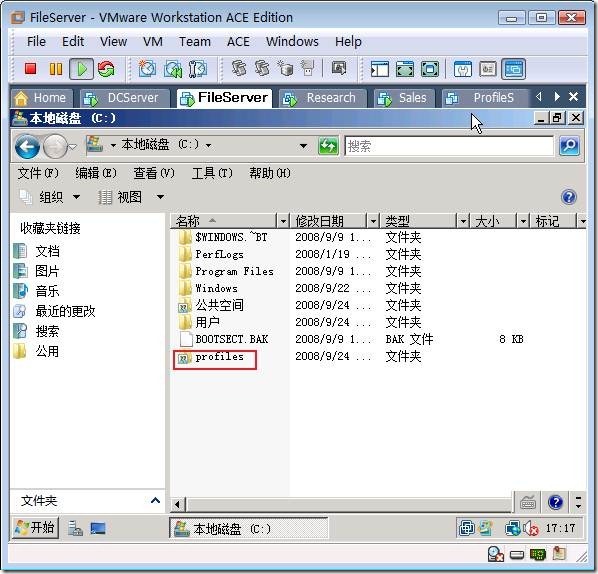The image size is (598, 574).
Task: Click the show desktop quick launch icon
Action: [98, 528]
